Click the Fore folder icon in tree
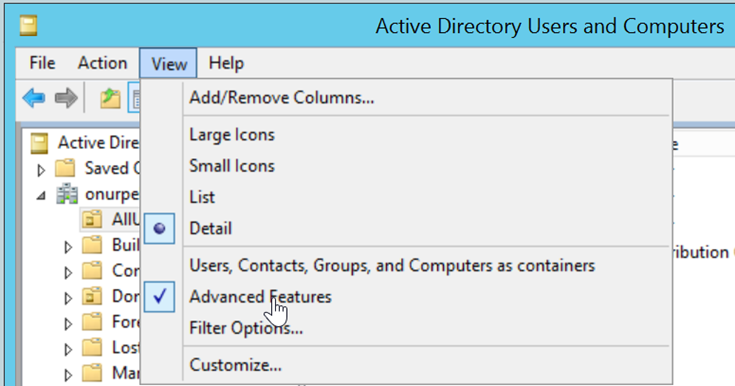735x386 pixels. click(x=92, y=322)
